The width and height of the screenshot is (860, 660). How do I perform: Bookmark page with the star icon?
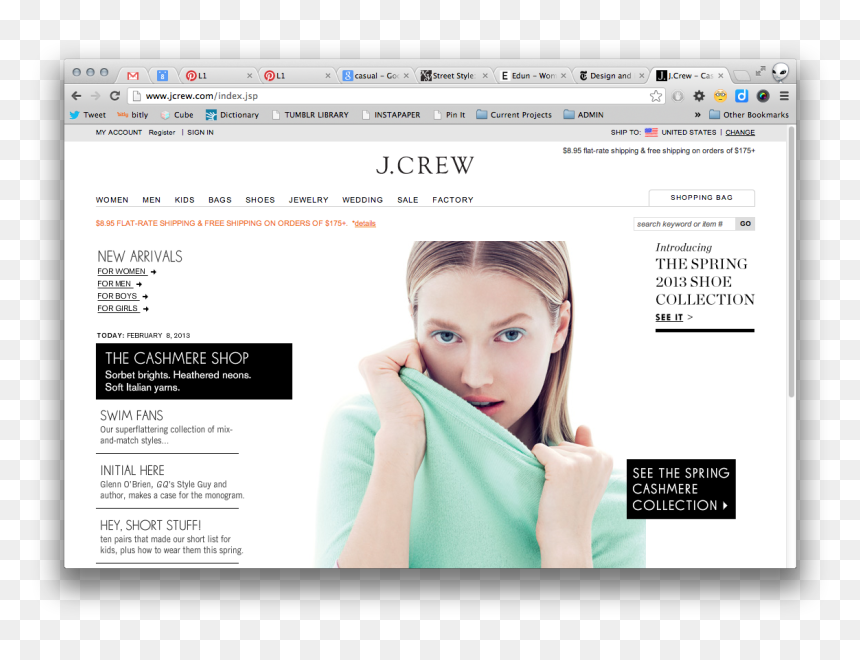pos(655,96)
